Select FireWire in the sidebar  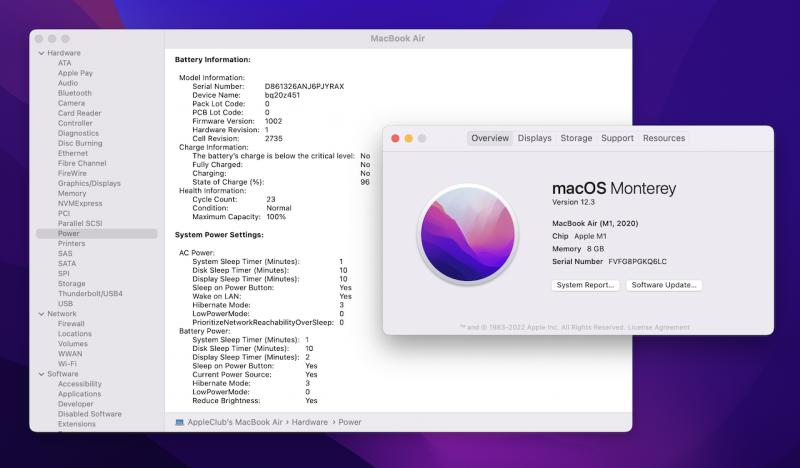(72, 174)
